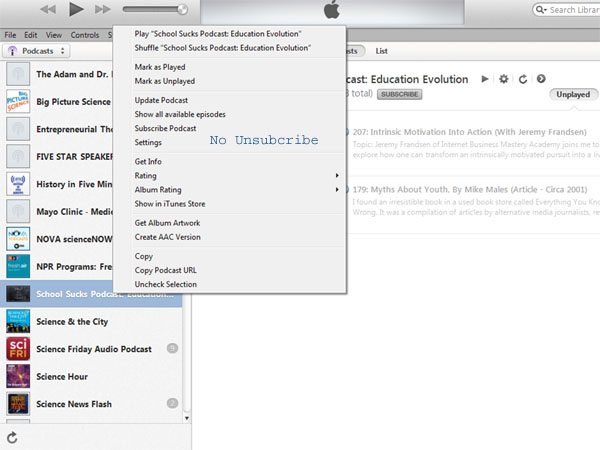Click the NOVA scienceNOW artwork thumbnail
The width and height of the screenshot is (600, 450).
[x=18, y=240]
